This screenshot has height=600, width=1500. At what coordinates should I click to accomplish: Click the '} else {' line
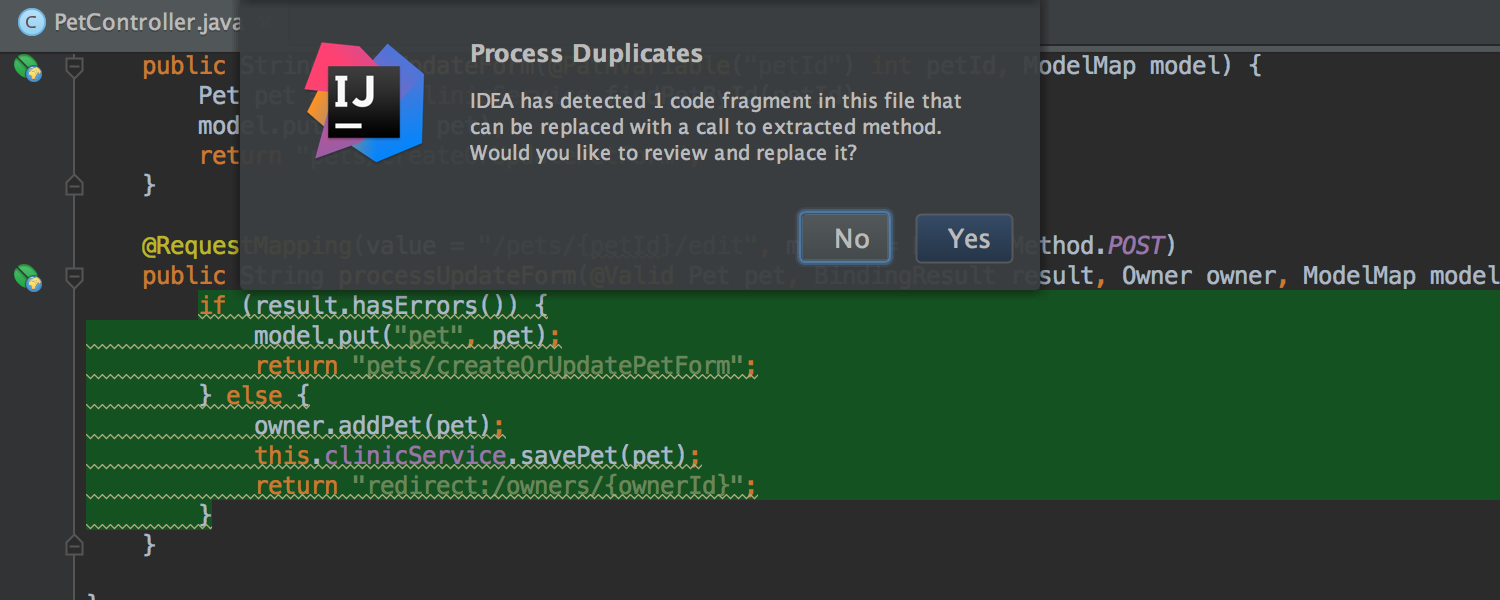coord(255,396)
